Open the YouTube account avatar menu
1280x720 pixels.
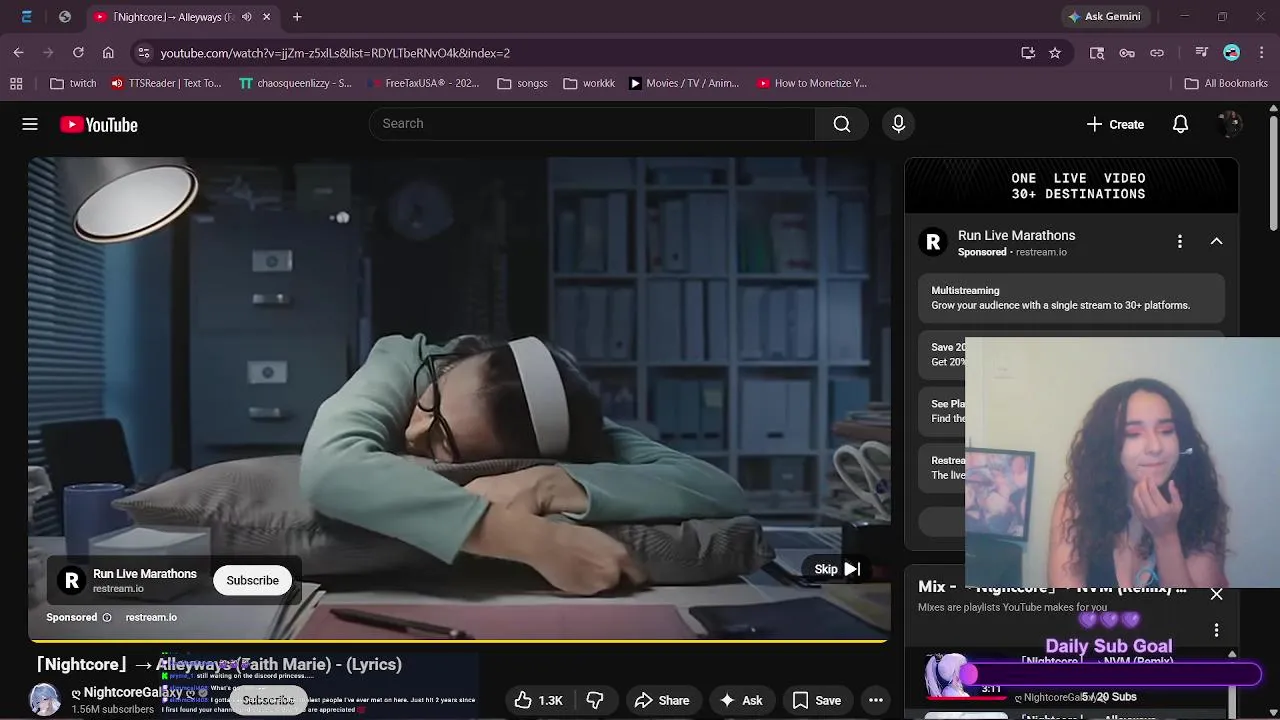point(1230,124)
